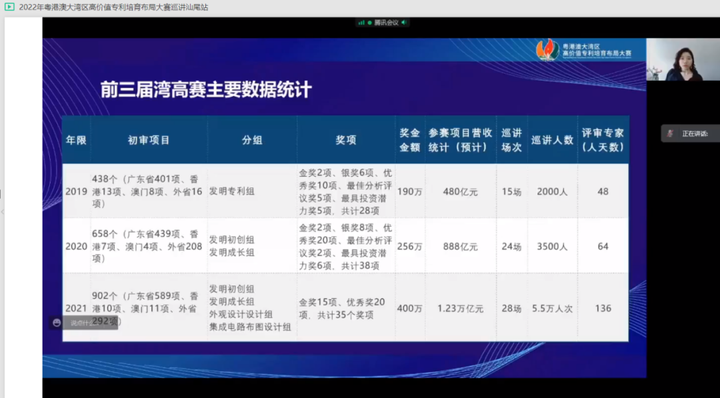Click the 64 expert days cell
The height and width of the screenshot is (398, 720).
tap(603, 247)
